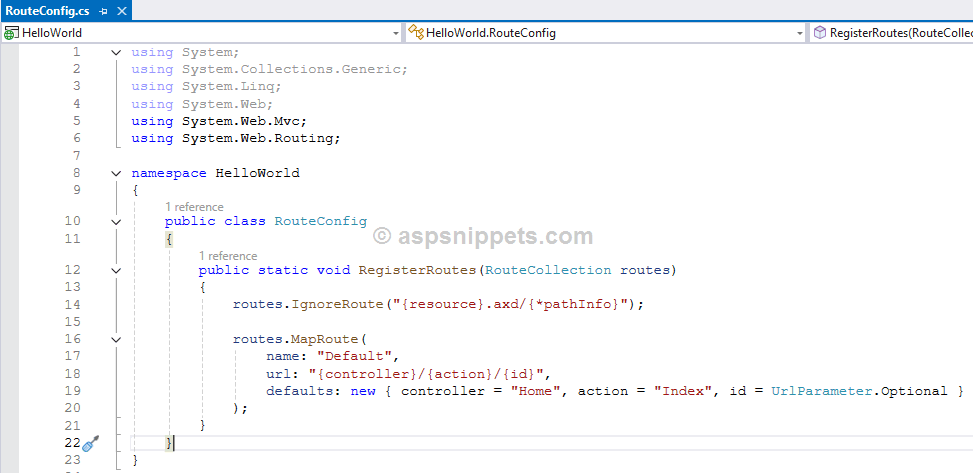This screenshot has height=473, width=973.
Task: Click the RouteCollection type in method signature
Action: pyautogui.click(x=548, y=270)
